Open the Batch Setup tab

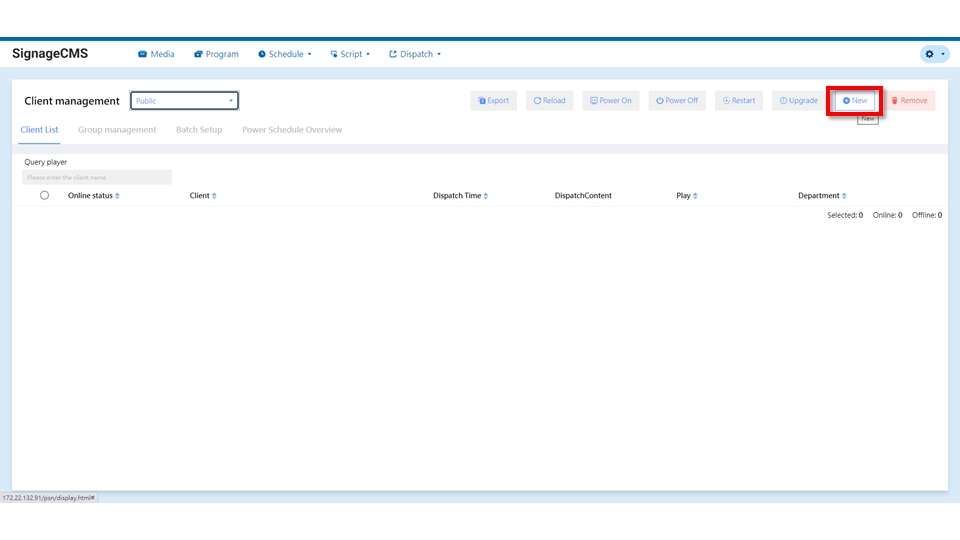pos(199,130)
